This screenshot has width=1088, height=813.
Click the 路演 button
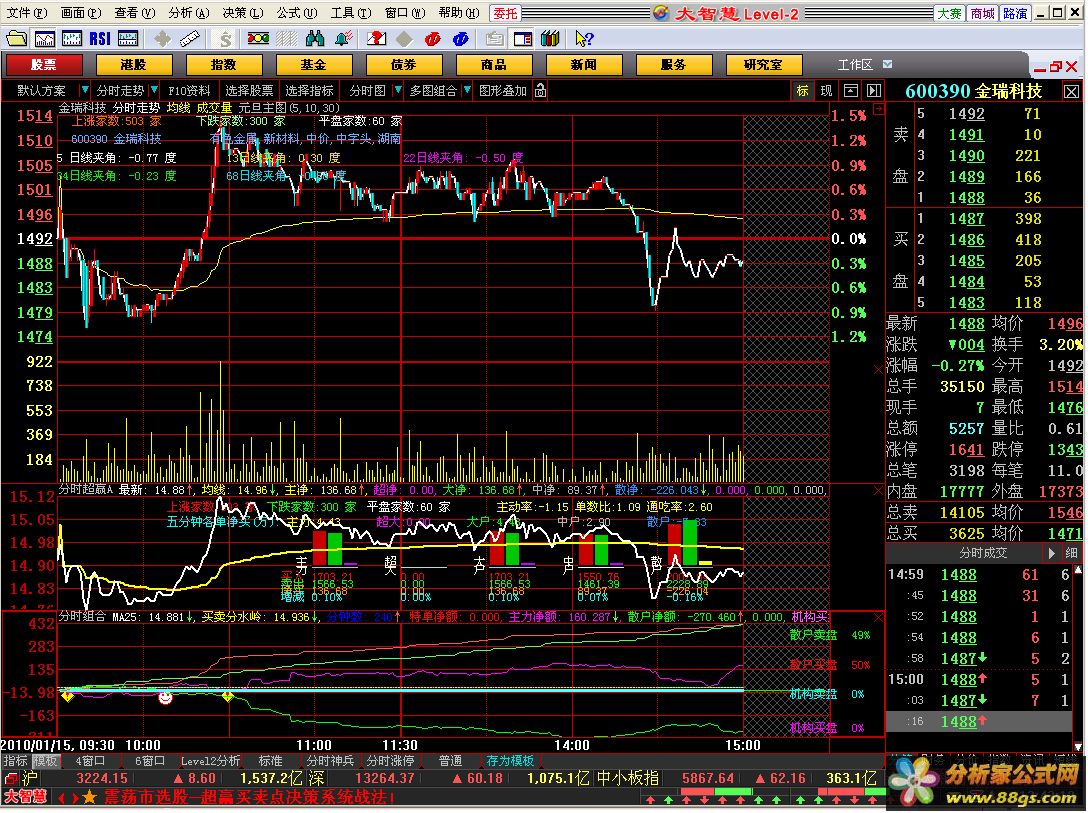pyautogui.click(x=1014, y=13)
